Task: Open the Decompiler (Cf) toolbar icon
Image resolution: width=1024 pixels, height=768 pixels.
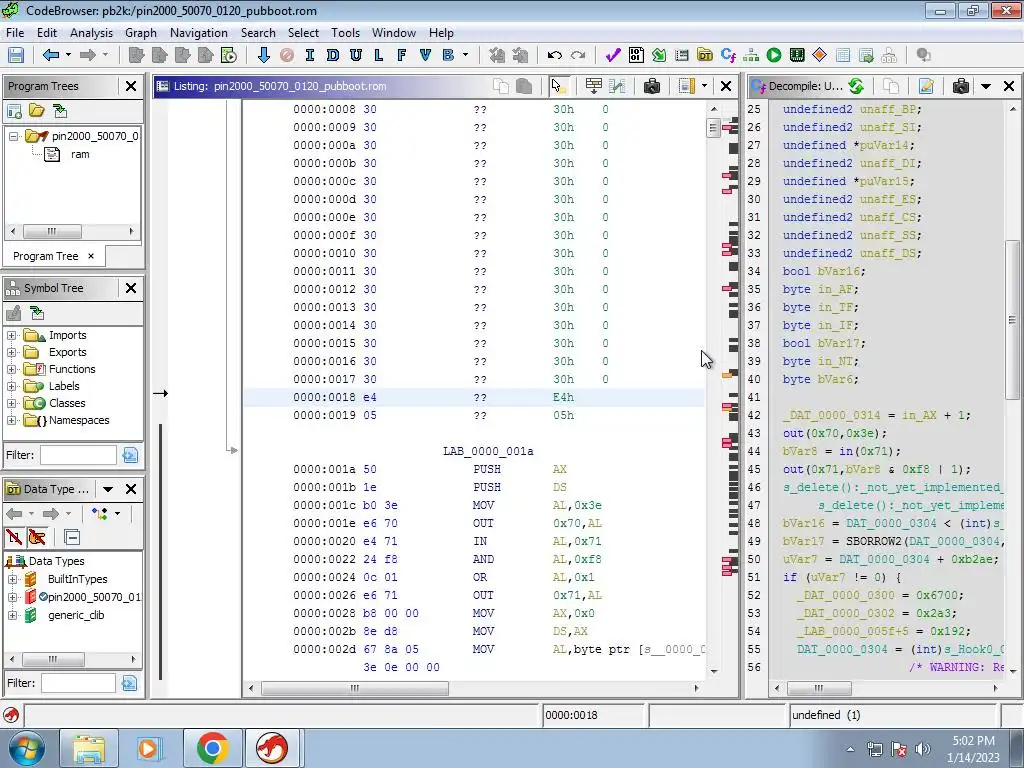Action: [728, 56]
